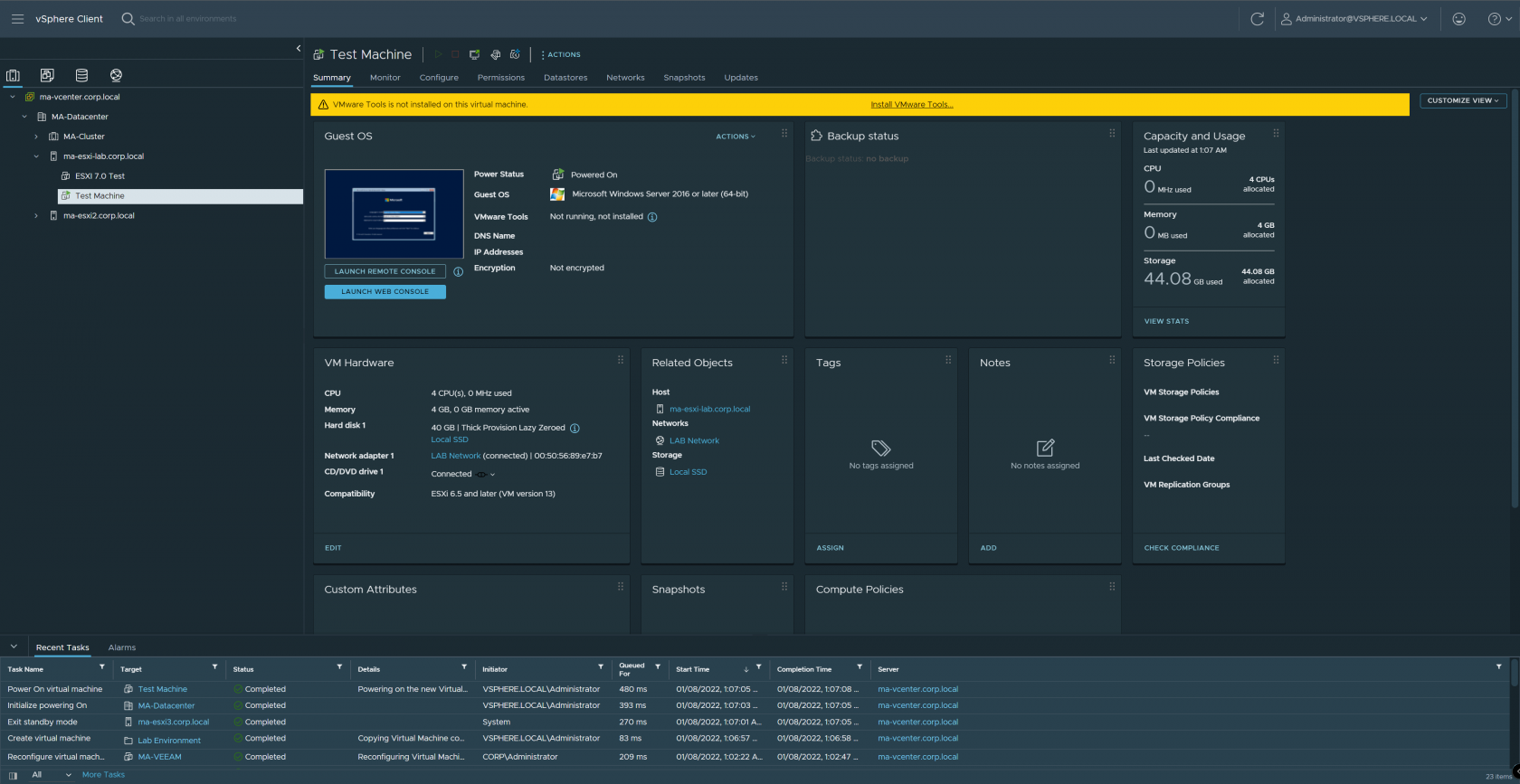Open the Networks tab
The width and height of the screenshot is (1520, 784).
625,78
